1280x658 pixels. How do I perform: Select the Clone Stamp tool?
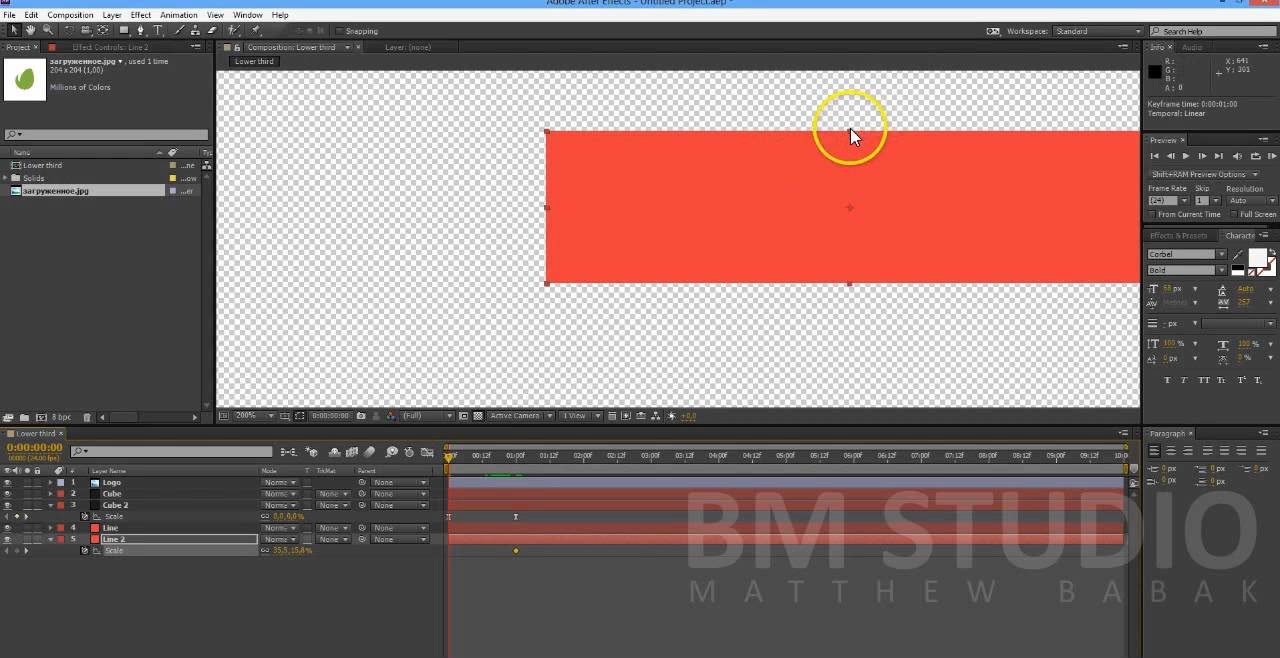click(x=195, y=30)
